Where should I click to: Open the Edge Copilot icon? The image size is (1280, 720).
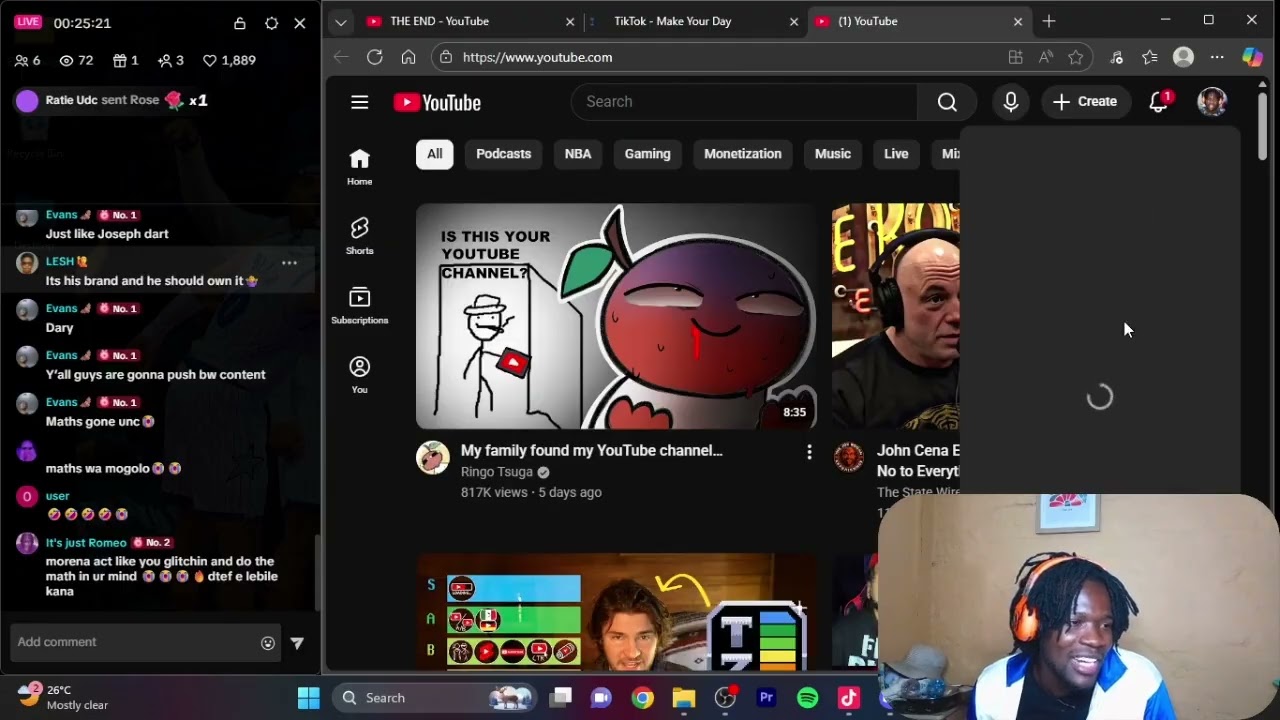[1252, 57]
